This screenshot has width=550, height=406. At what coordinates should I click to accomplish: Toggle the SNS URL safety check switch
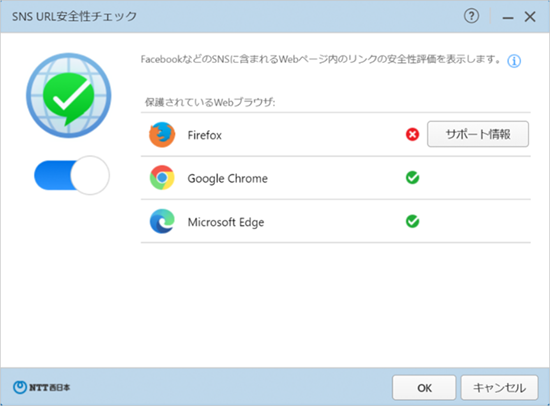tap(72, 175)
